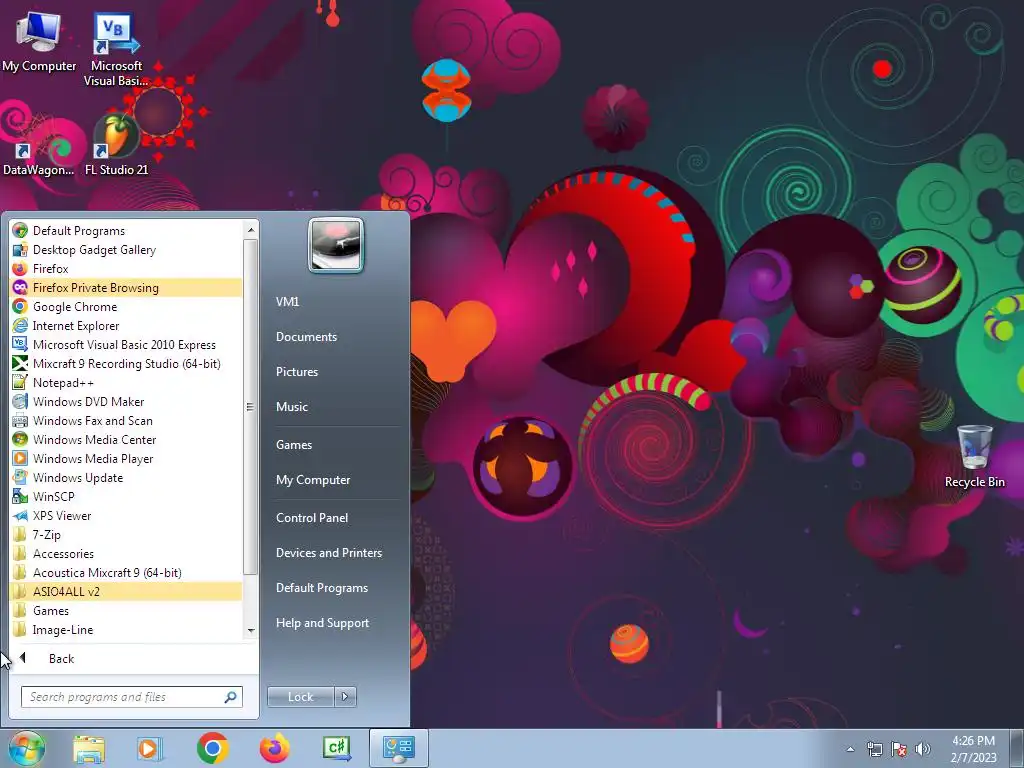1024x768 pixels.
Task: Open Google Chrome from the taskbar
Action: point(212,748)
